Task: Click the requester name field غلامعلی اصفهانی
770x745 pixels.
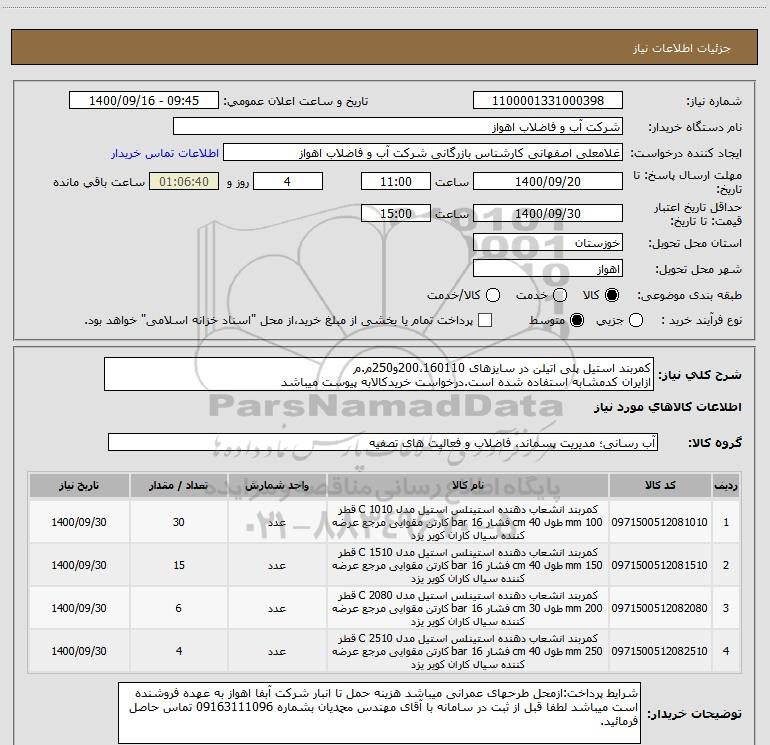Action: click(x=423, y=153)
